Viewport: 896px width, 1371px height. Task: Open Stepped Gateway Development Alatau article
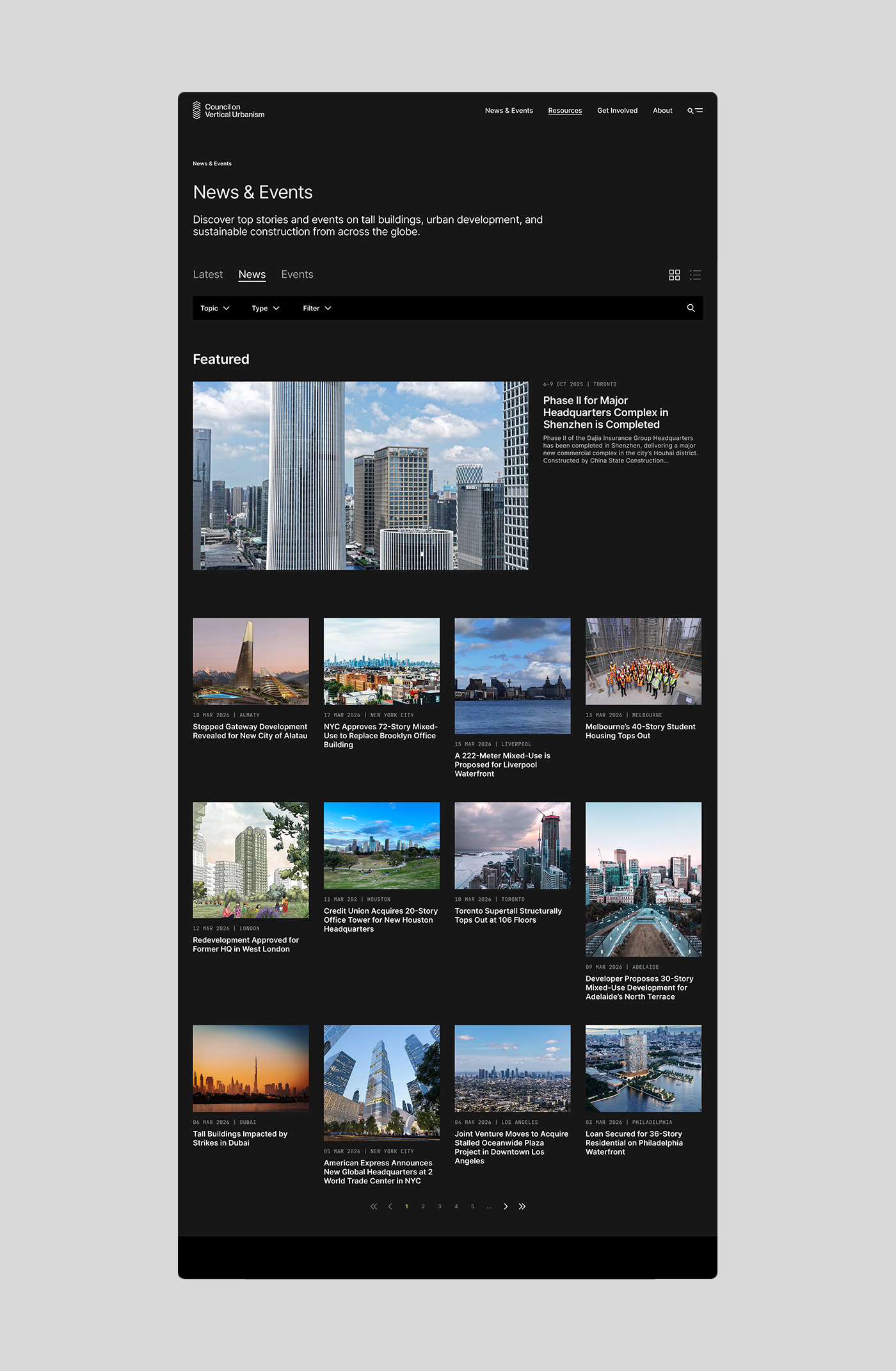(x=250, y=731)
